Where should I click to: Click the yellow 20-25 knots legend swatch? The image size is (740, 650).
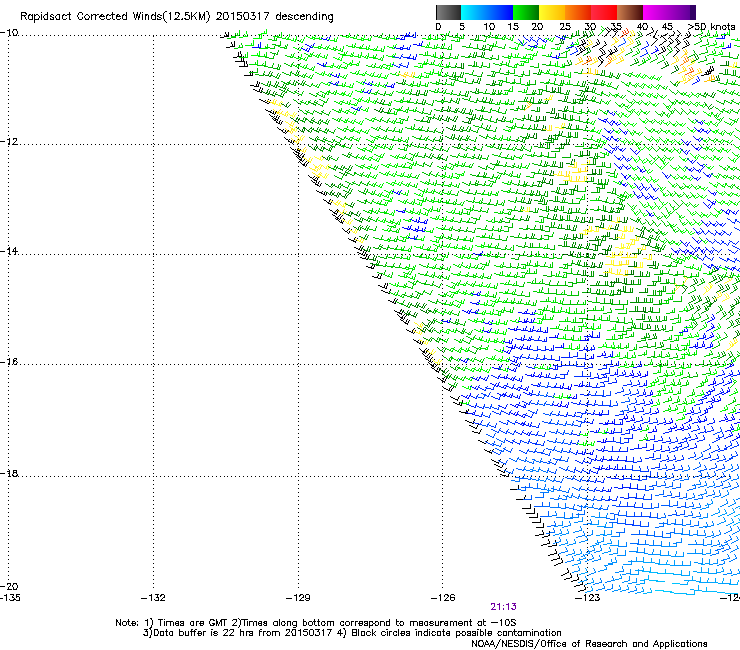(552, 12)
